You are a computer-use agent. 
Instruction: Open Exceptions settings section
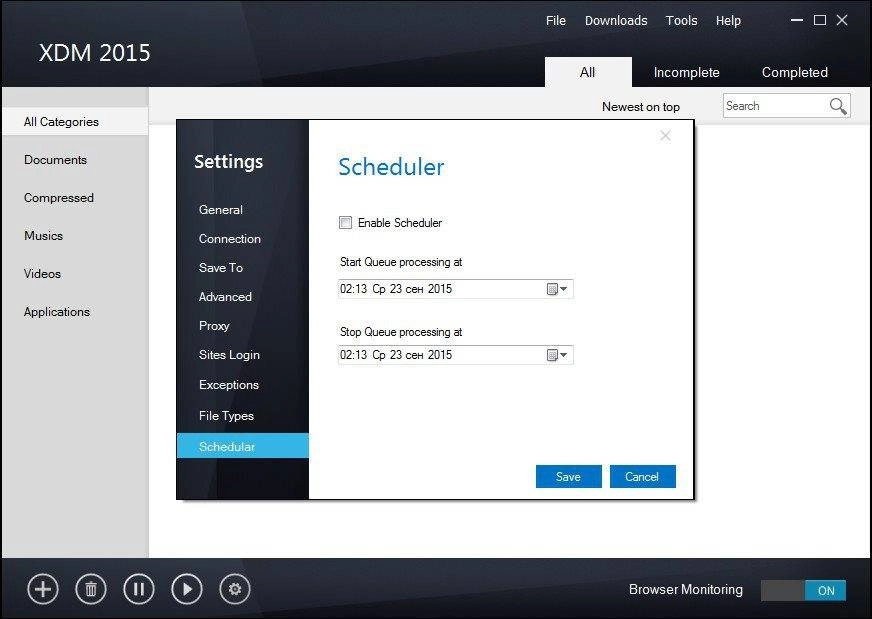pos(229,384)
